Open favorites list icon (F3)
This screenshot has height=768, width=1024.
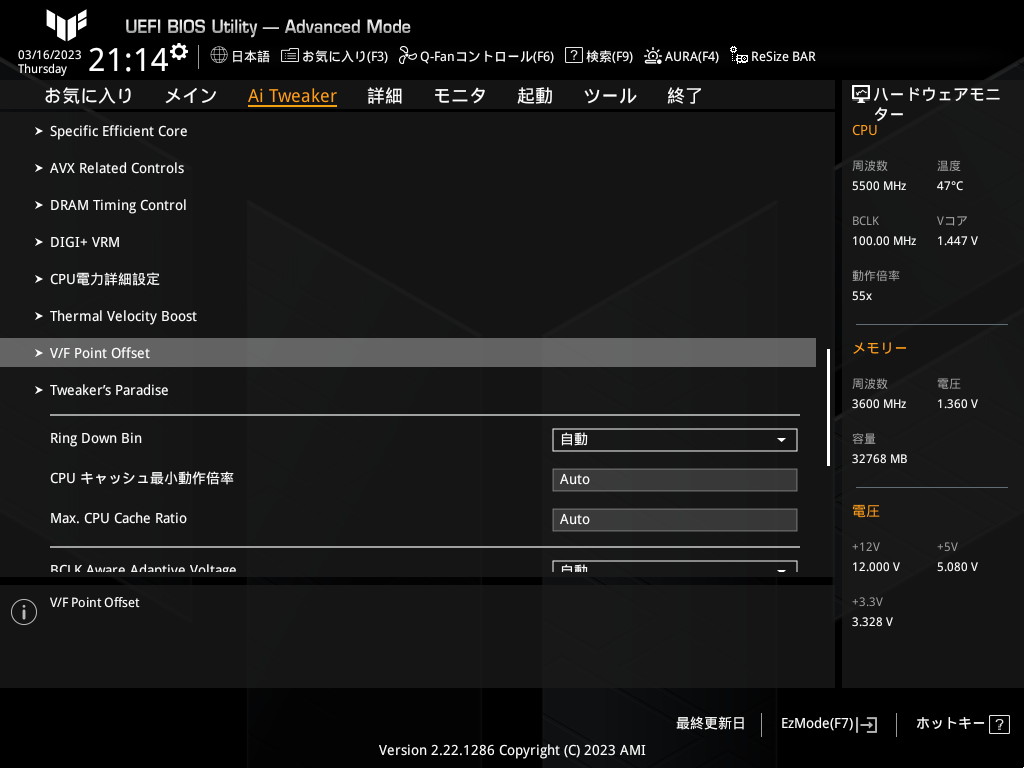(289, 56)
